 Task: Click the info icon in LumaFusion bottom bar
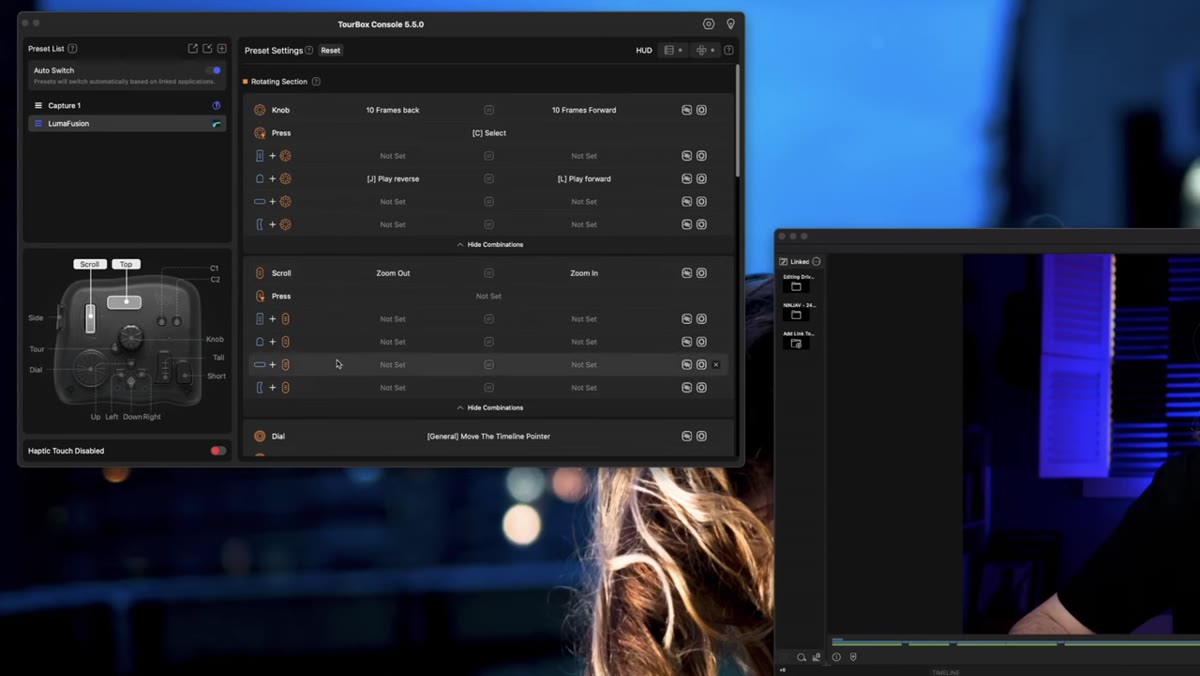(x=836, y=657)
